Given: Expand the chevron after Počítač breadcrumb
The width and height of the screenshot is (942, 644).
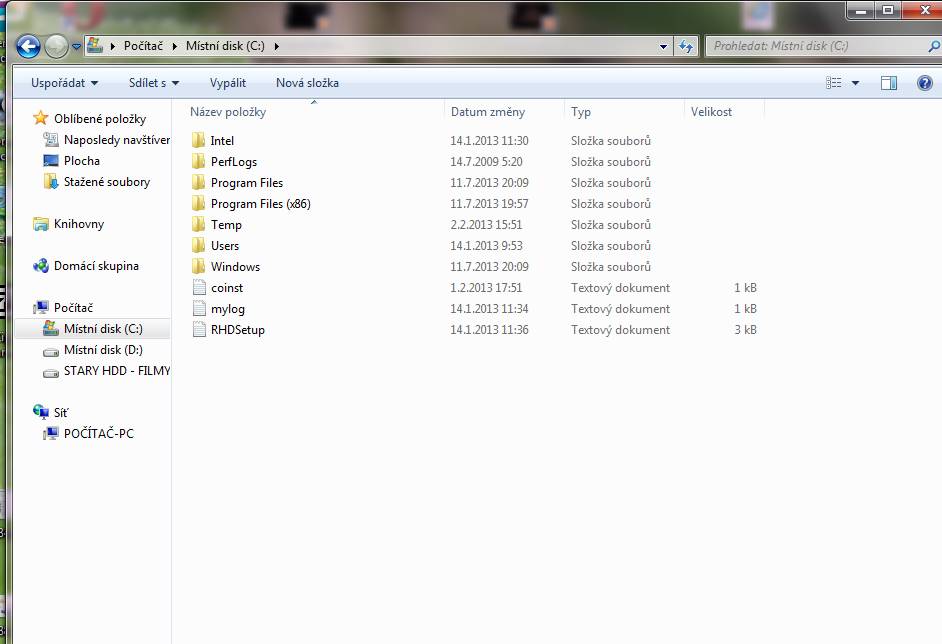Looking at the screenshot, I should click(x=174, y=46).
